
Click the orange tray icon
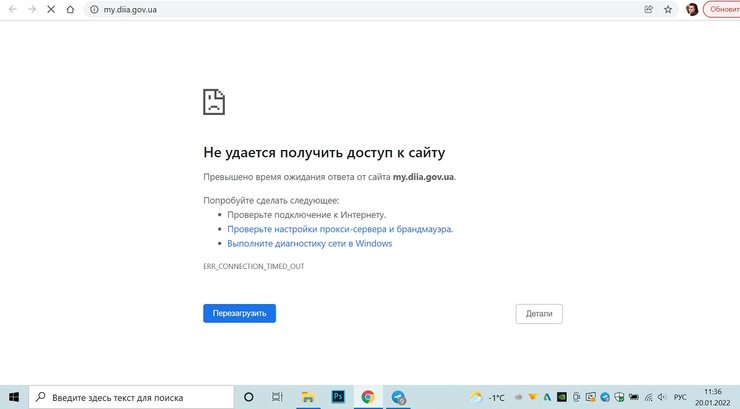pyautogui.click(x=533, y=397)
